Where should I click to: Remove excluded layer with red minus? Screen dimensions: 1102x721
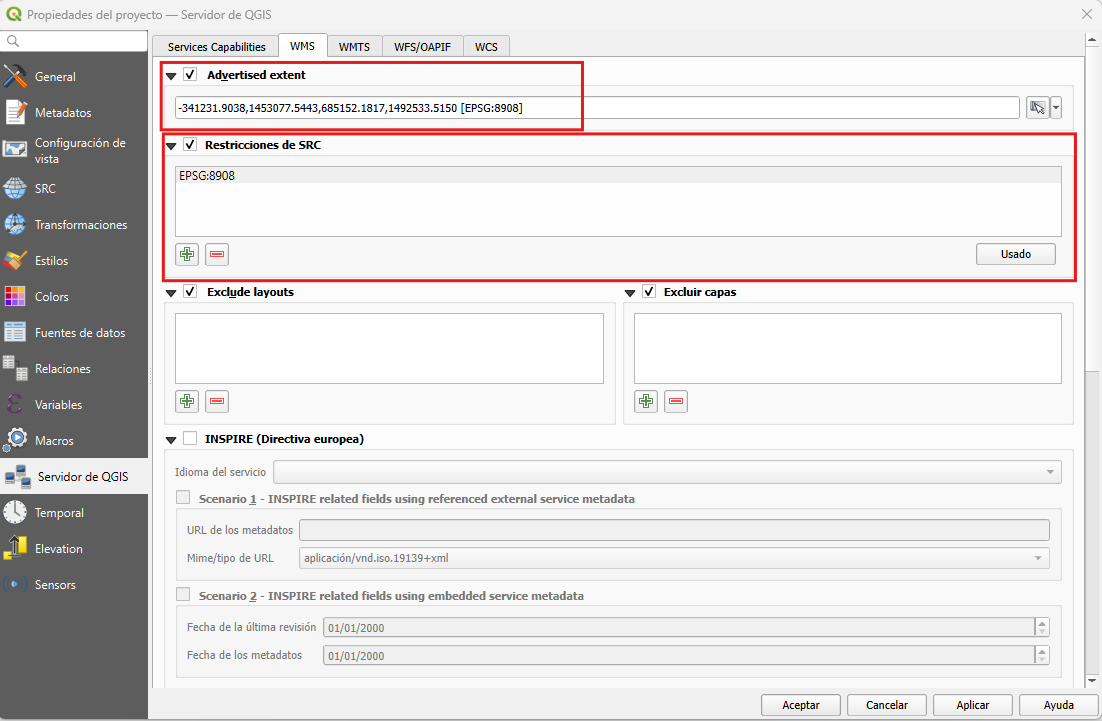(x=677, y=401)
